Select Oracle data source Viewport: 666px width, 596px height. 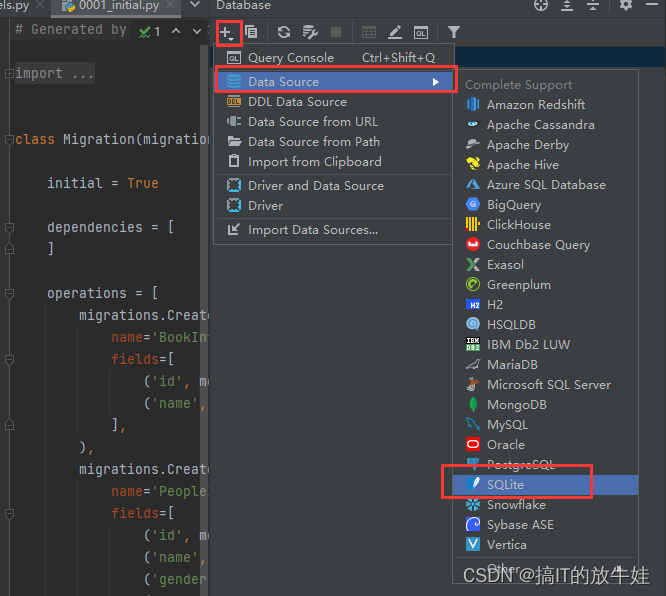[x=546, y=444]
